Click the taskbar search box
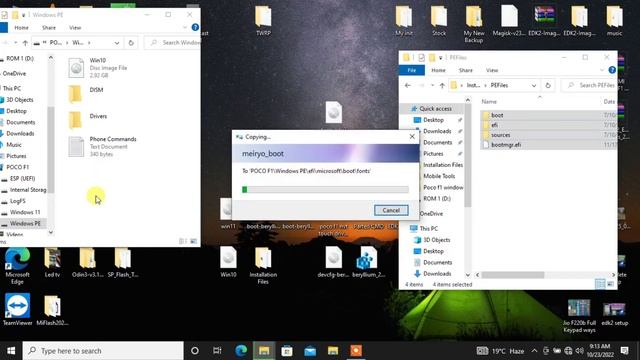This screenshot has width=640, height=360. (103, 351)
